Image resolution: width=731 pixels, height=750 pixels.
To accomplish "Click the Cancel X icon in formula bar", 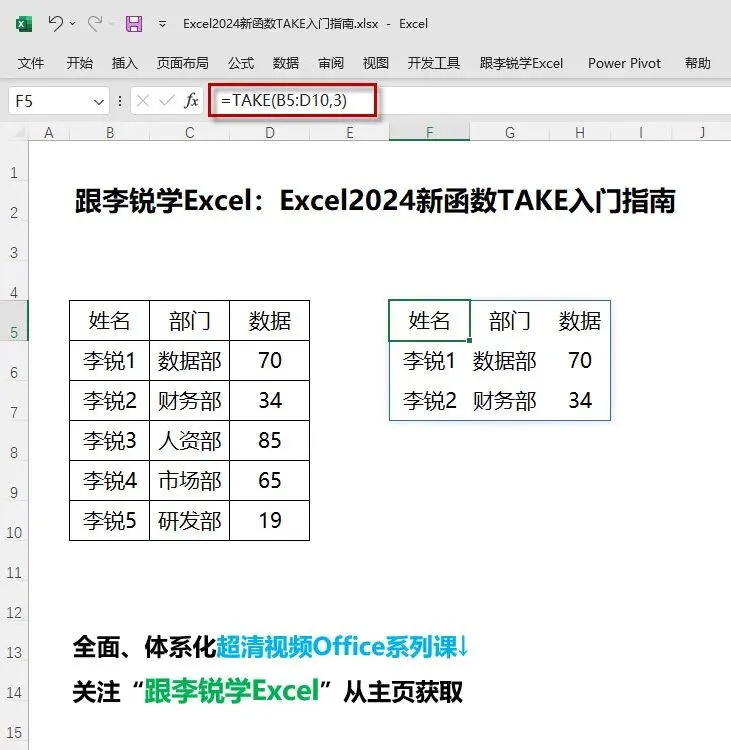I will 143,101.
